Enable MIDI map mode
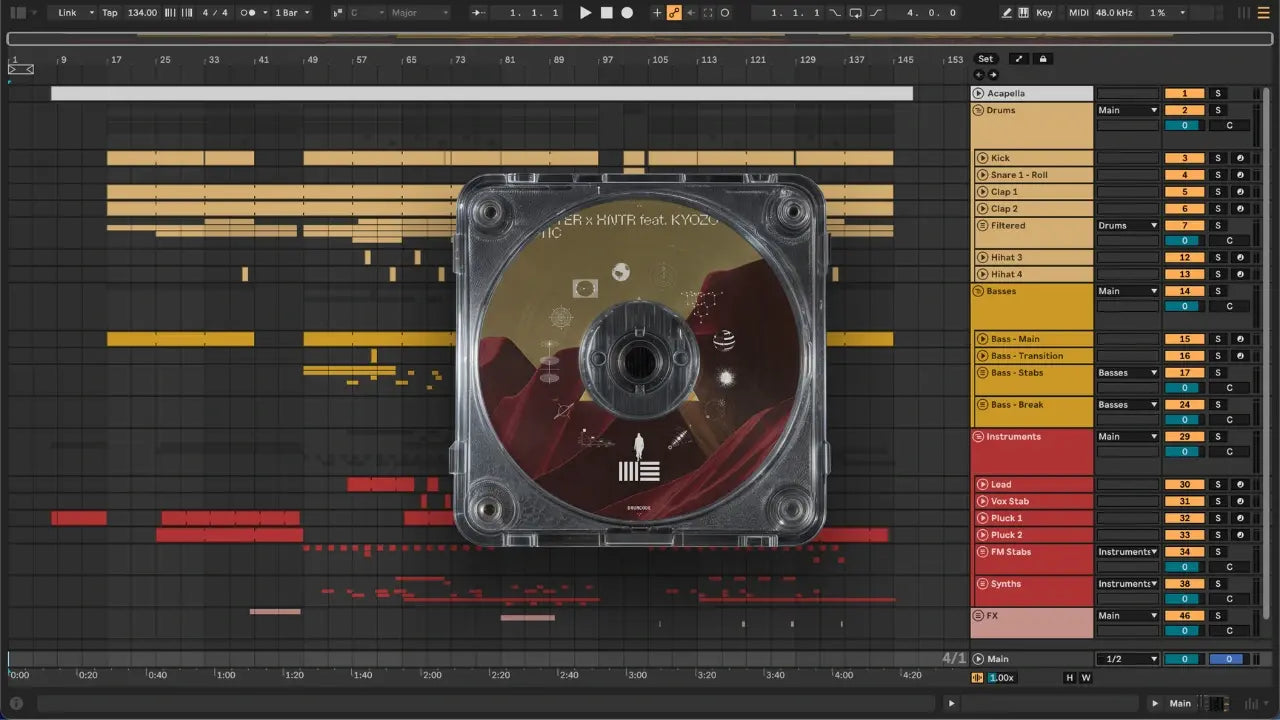This screenshot has width=1280, height=720. (x=1078, y=13)
